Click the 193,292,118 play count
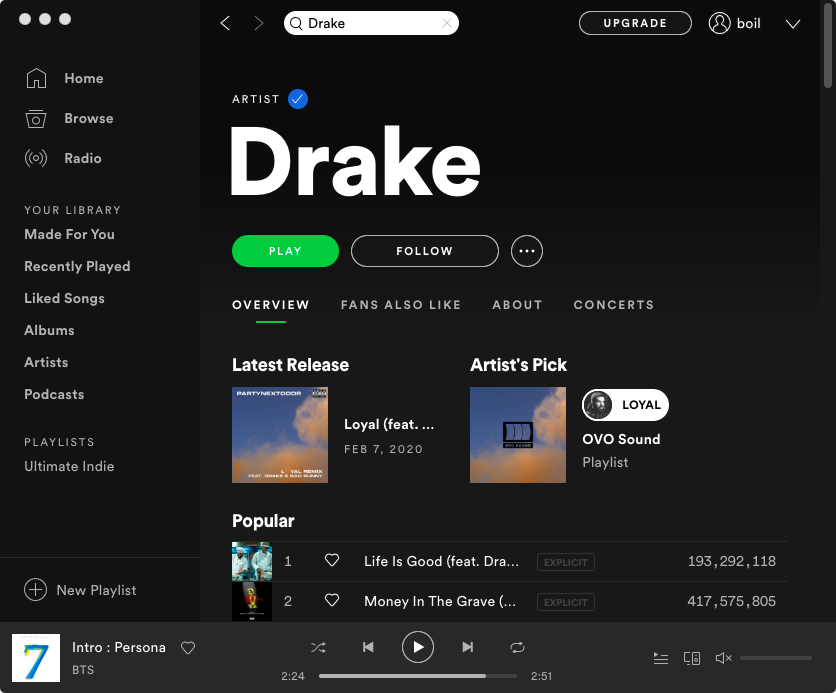The height and width of the screenshot is (693, 836). (732, 561)
